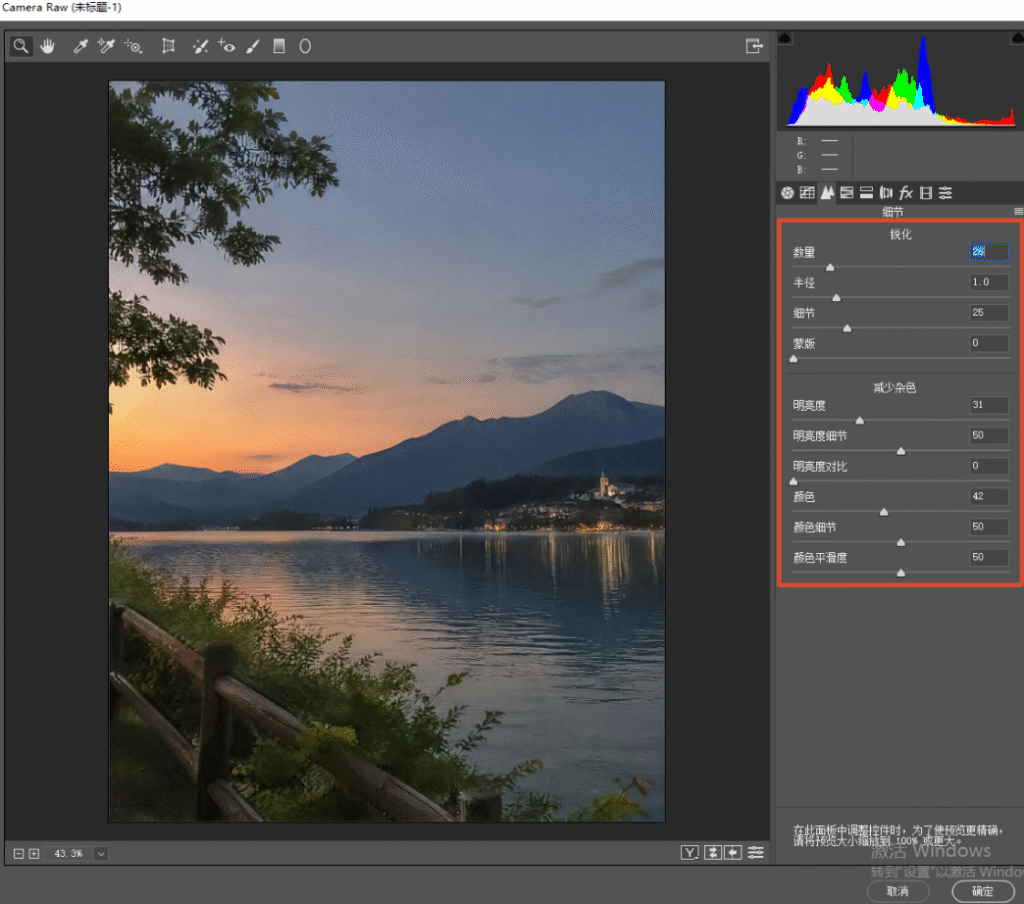The width and height of the screenshot is (1024, 904).
Task: Open the Detail panel tab
Action: (827, 192)
